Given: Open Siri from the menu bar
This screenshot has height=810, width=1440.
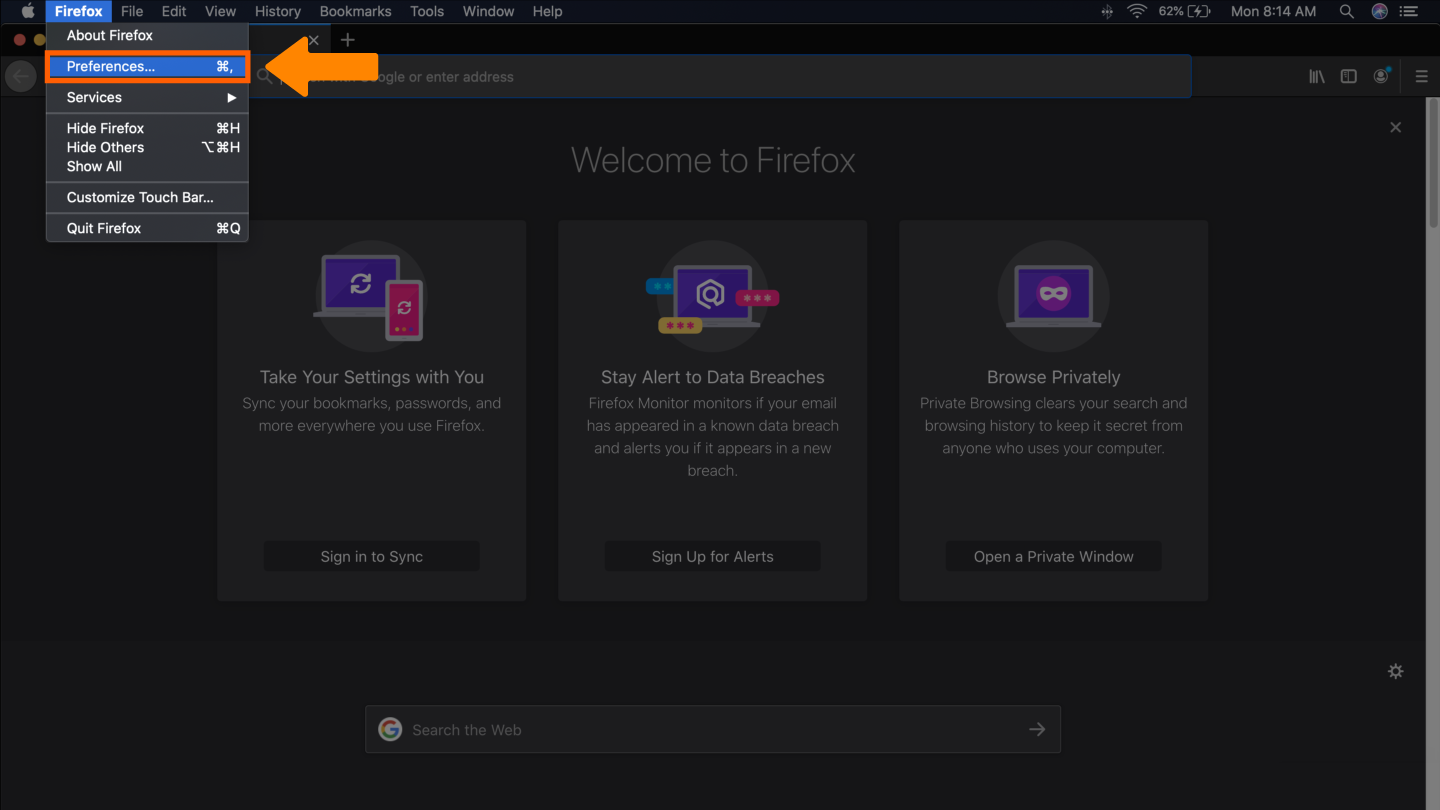Looking at the screenshot, I should click(x=1379, y=11).
